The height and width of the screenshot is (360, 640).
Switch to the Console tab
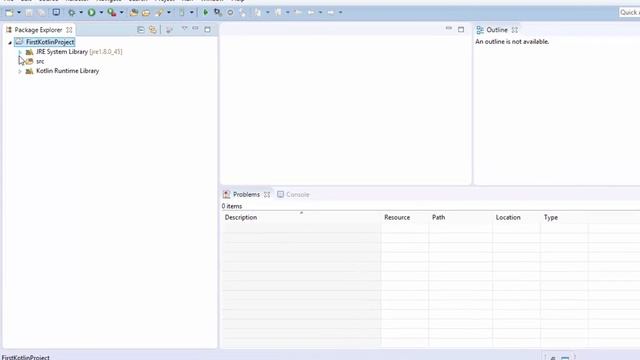click(x=293, y=195)
